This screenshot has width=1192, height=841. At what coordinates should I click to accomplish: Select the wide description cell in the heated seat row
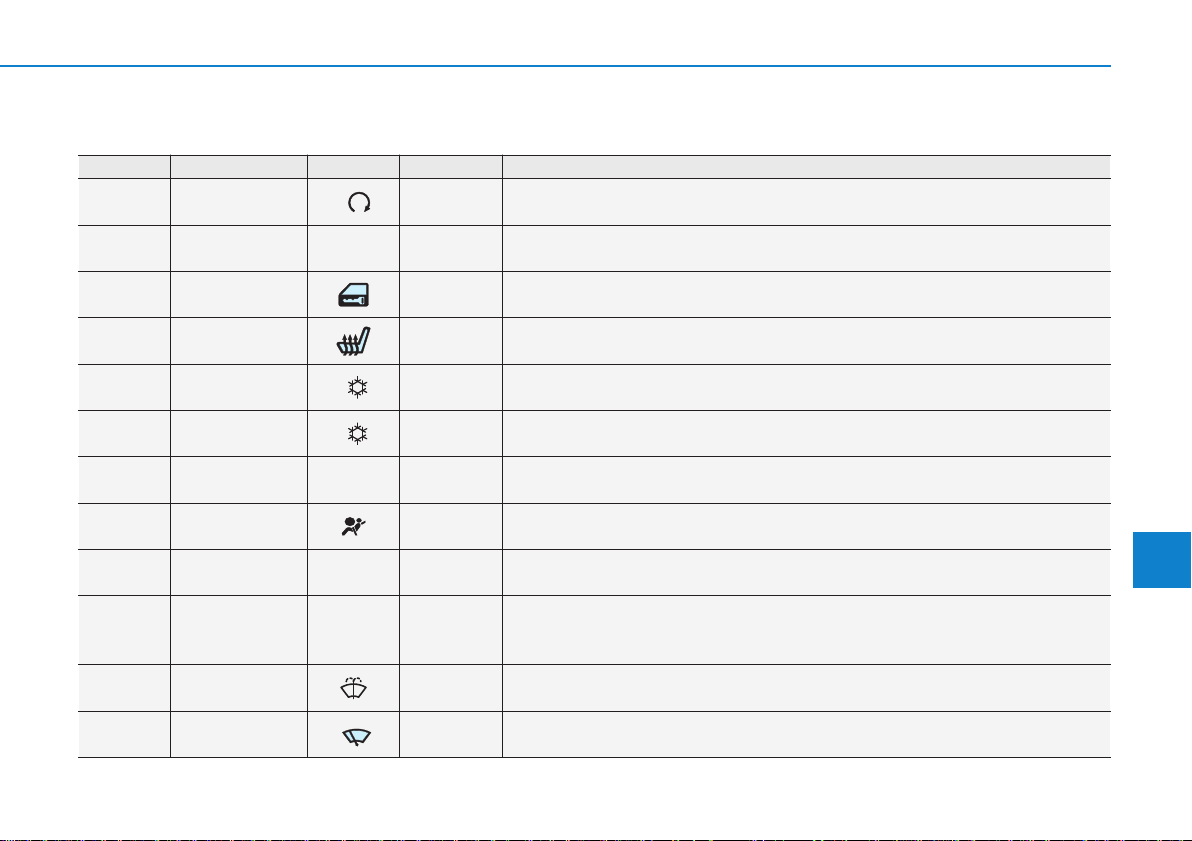[x=807, y=341]
